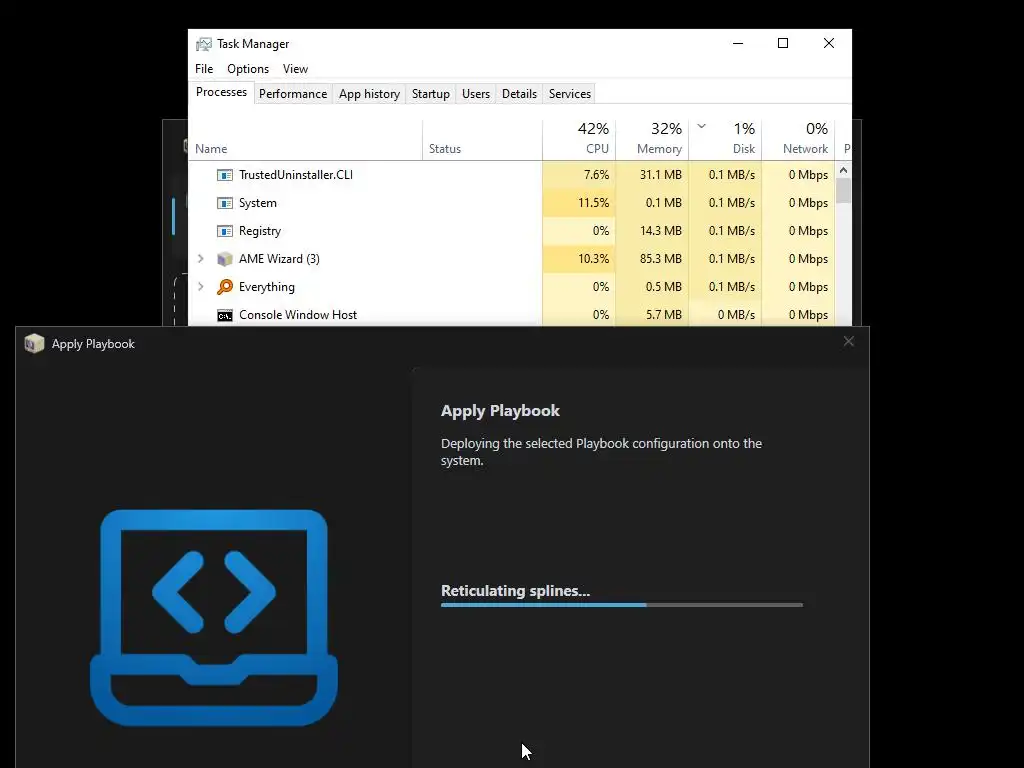Viewport: 1024px width, 768px height.
Task: Select the Console Window Host row
Action: point(511,315)
